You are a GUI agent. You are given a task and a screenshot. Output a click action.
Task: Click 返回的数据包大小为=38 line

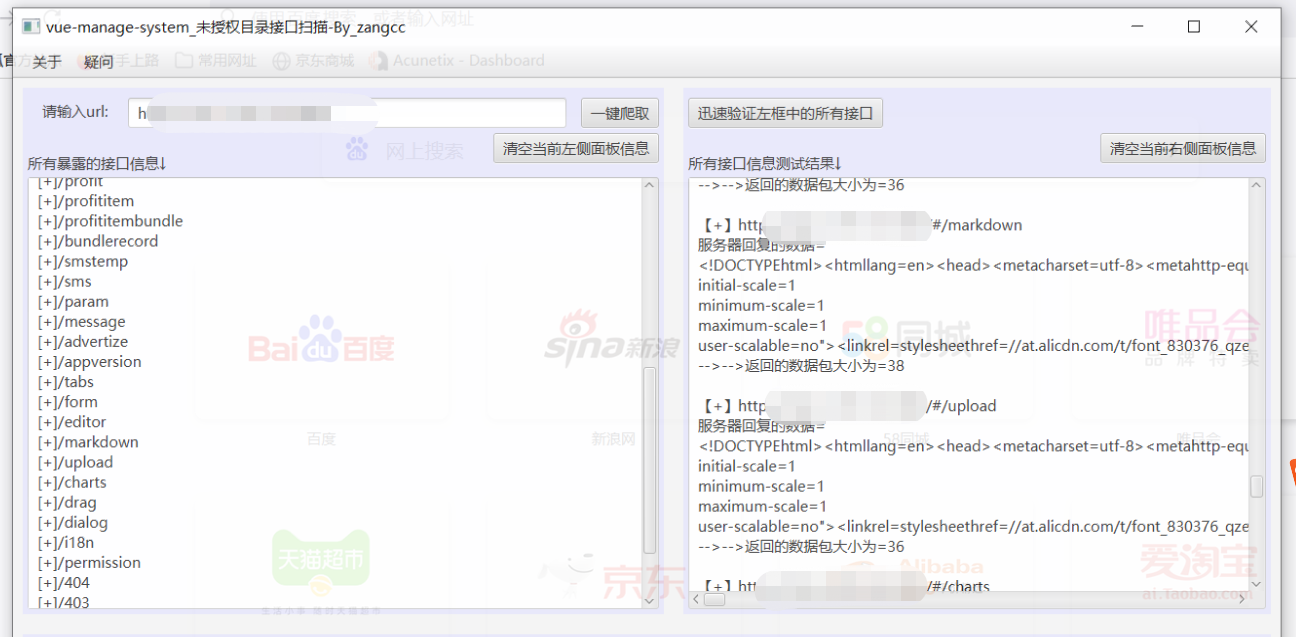pyautogui.click(x=801, y=366)
